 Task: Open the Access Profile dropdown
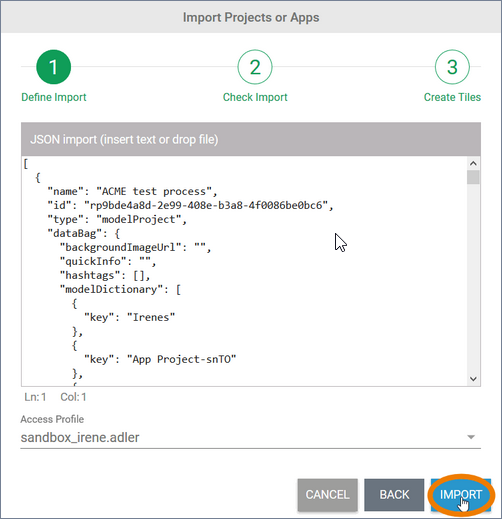point(251,437)
